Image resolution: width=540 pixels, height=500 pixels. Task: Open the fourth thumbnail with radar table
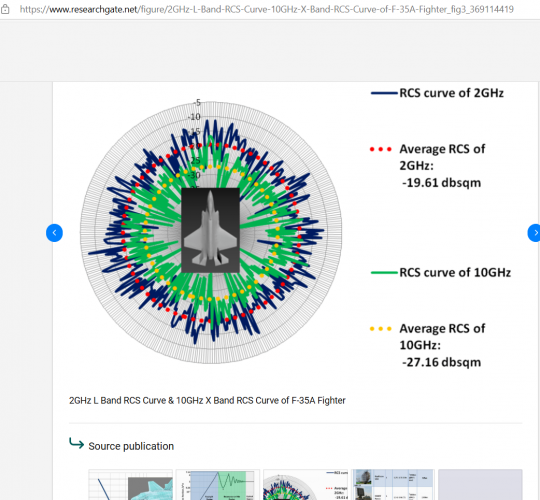pos(393,485)
